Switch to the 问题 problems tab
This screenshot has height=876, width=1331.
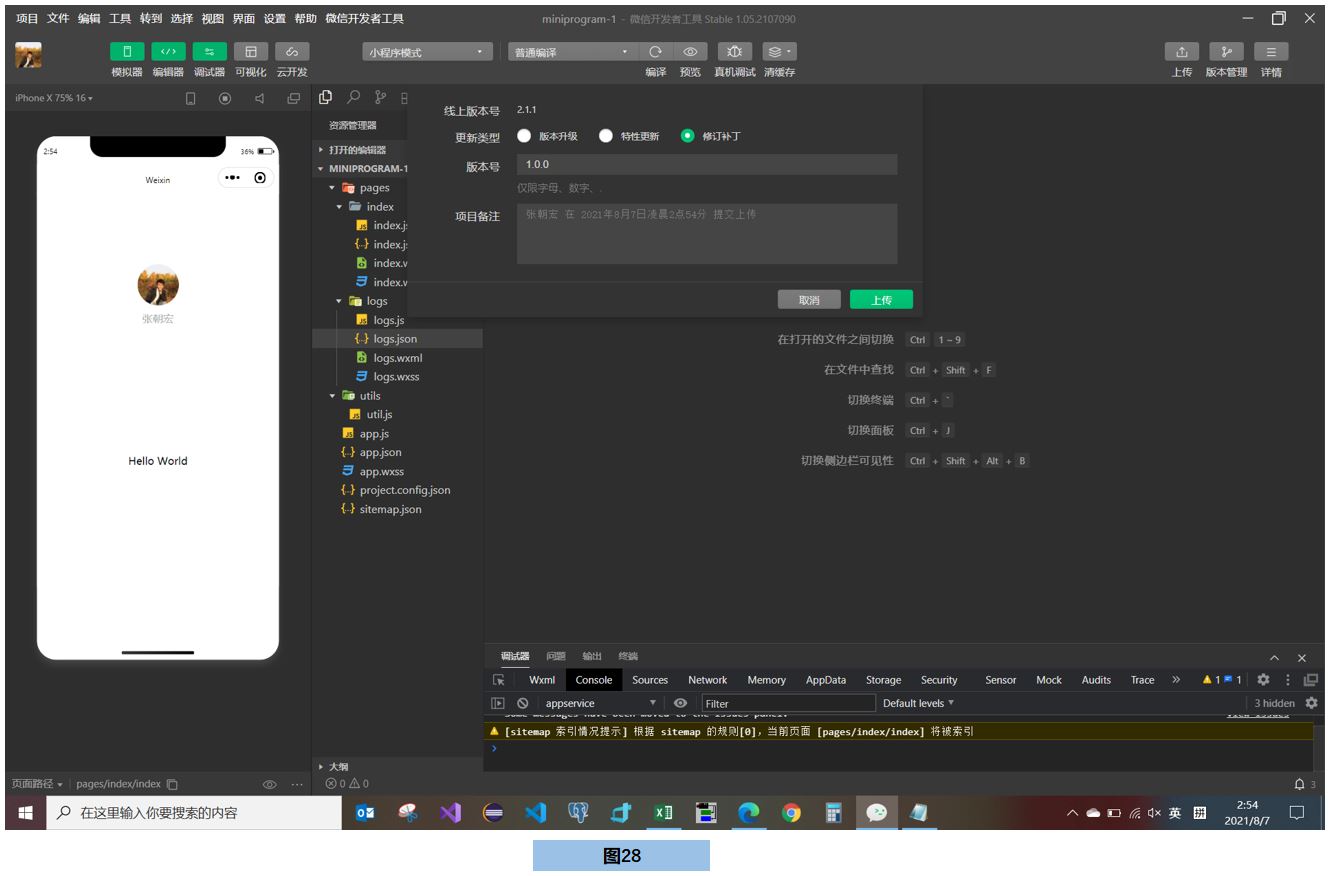click(556, 657)
